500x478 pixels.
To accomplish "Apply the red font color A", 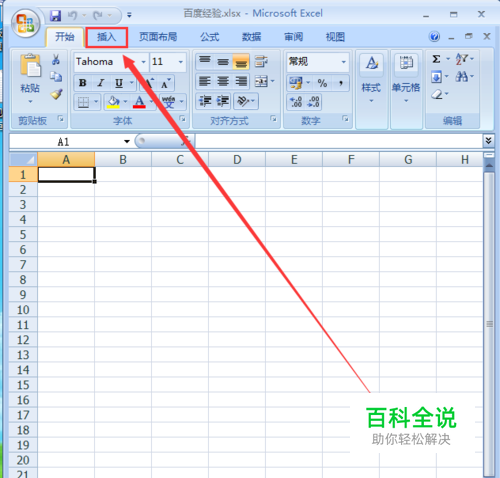I will [139, 102].
